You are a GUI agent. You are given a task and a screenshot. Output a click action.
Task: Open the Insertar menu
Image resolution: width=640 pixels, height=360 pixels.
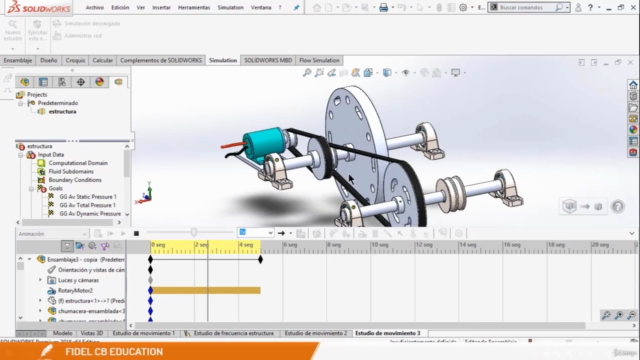point(161,7)
